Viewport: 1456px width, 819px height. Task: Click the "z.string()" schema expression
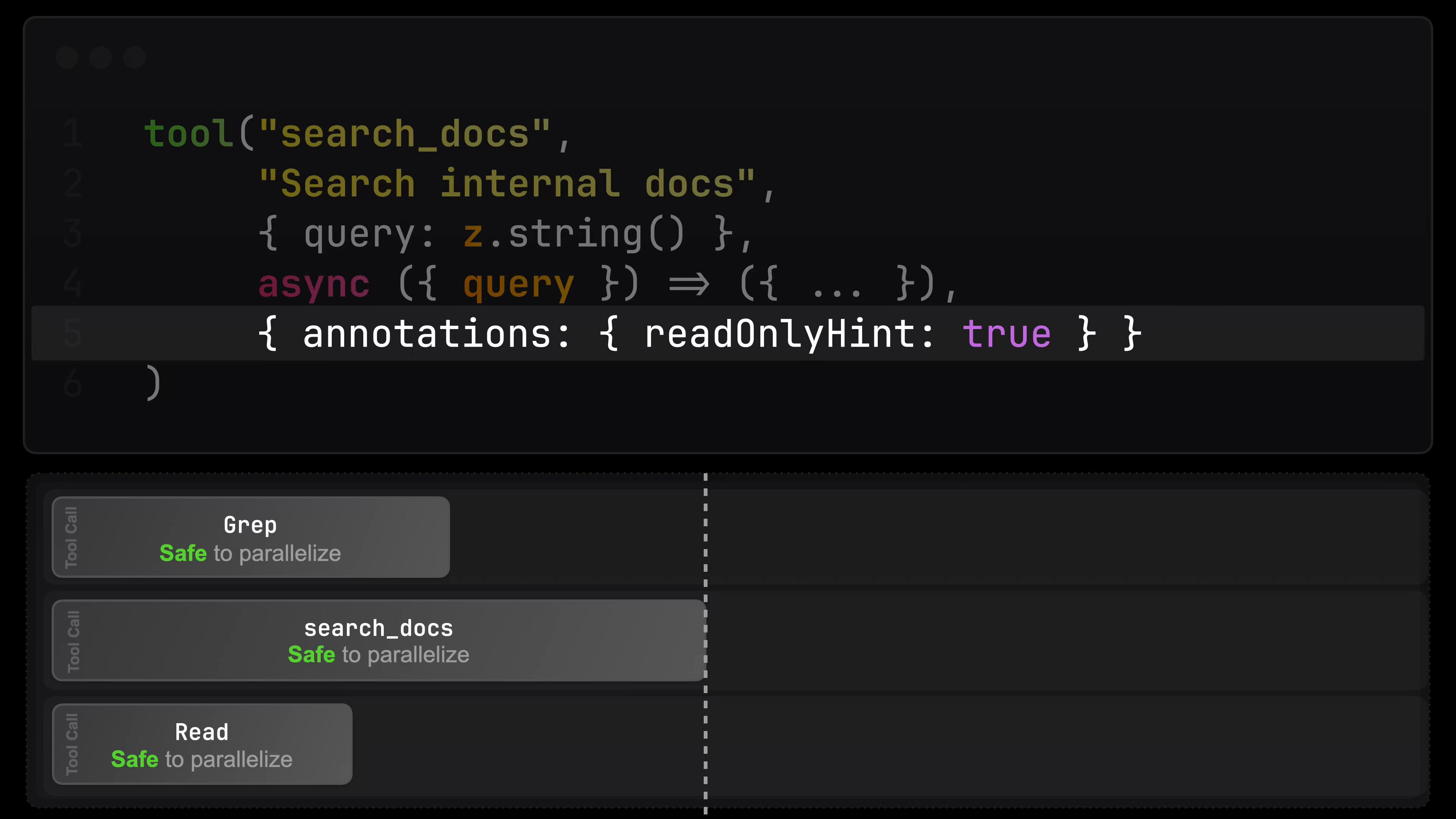click(x=574, y=234)
